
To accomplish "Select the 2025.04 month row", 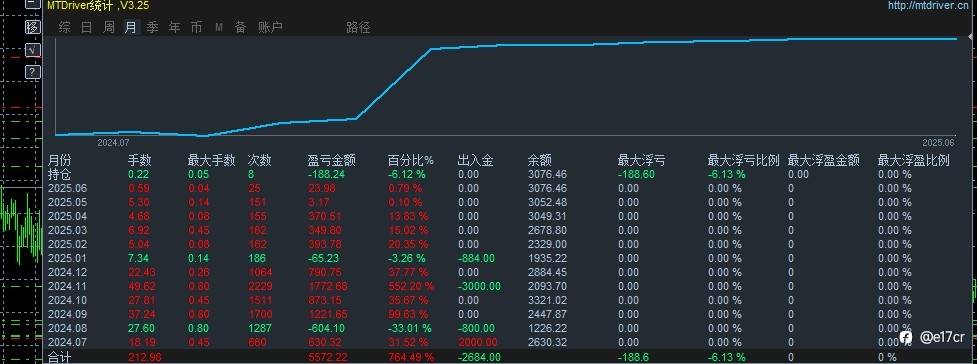I will tap(68, 216).
